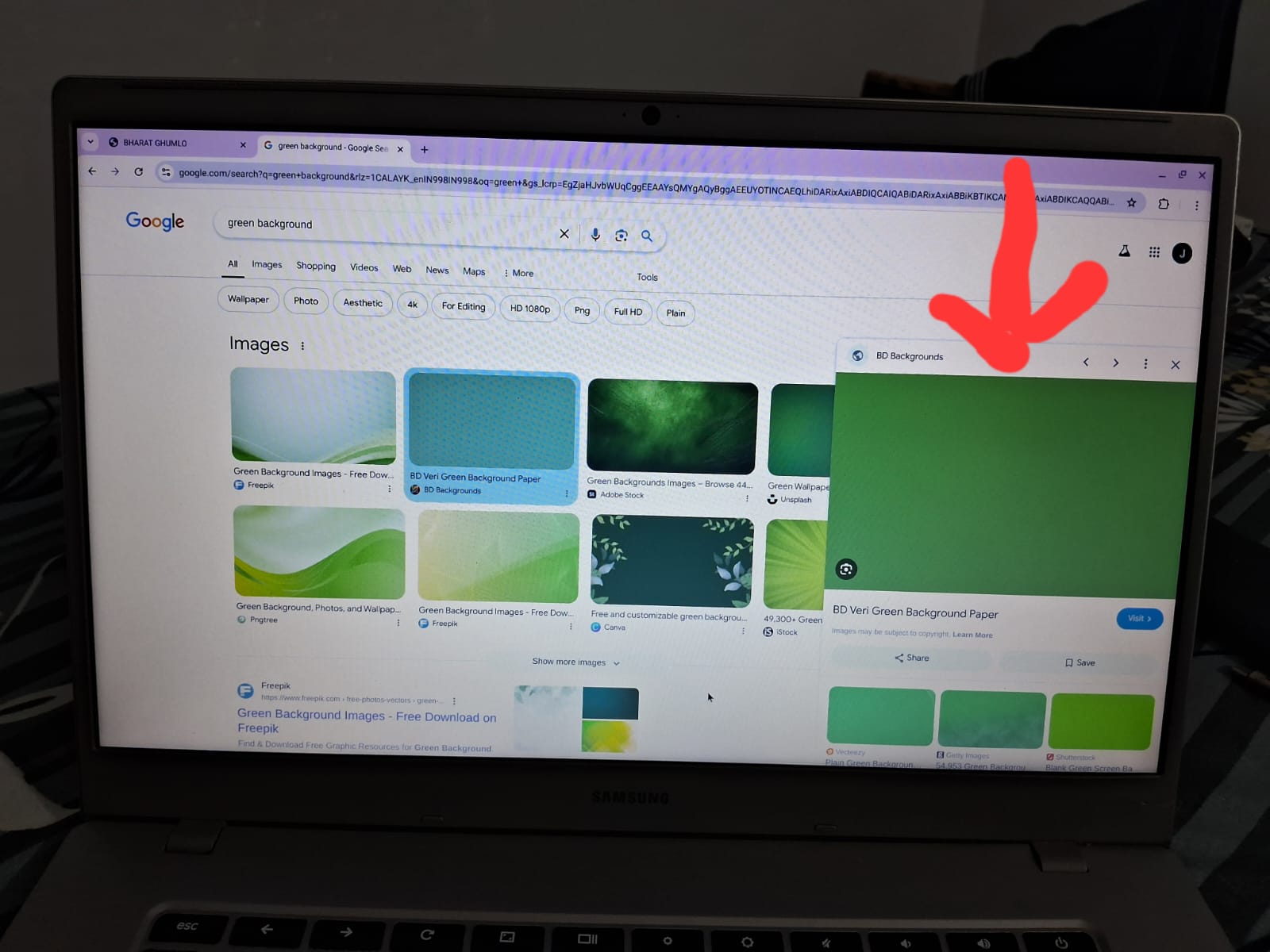Switch to the Shopping tab
The height and width of the screenshot is (952, 1270).
click(316, 266)
